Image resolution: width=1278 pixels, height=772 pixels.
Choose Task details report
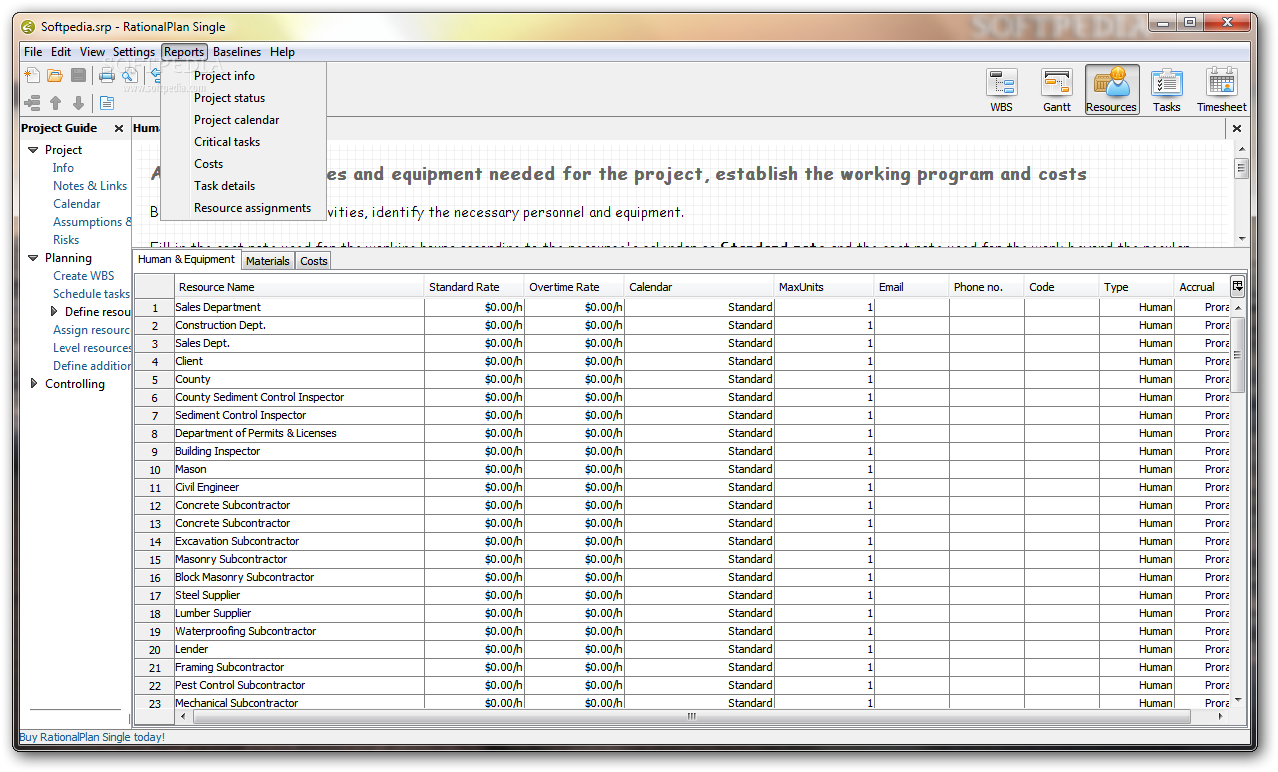(243, 186)
